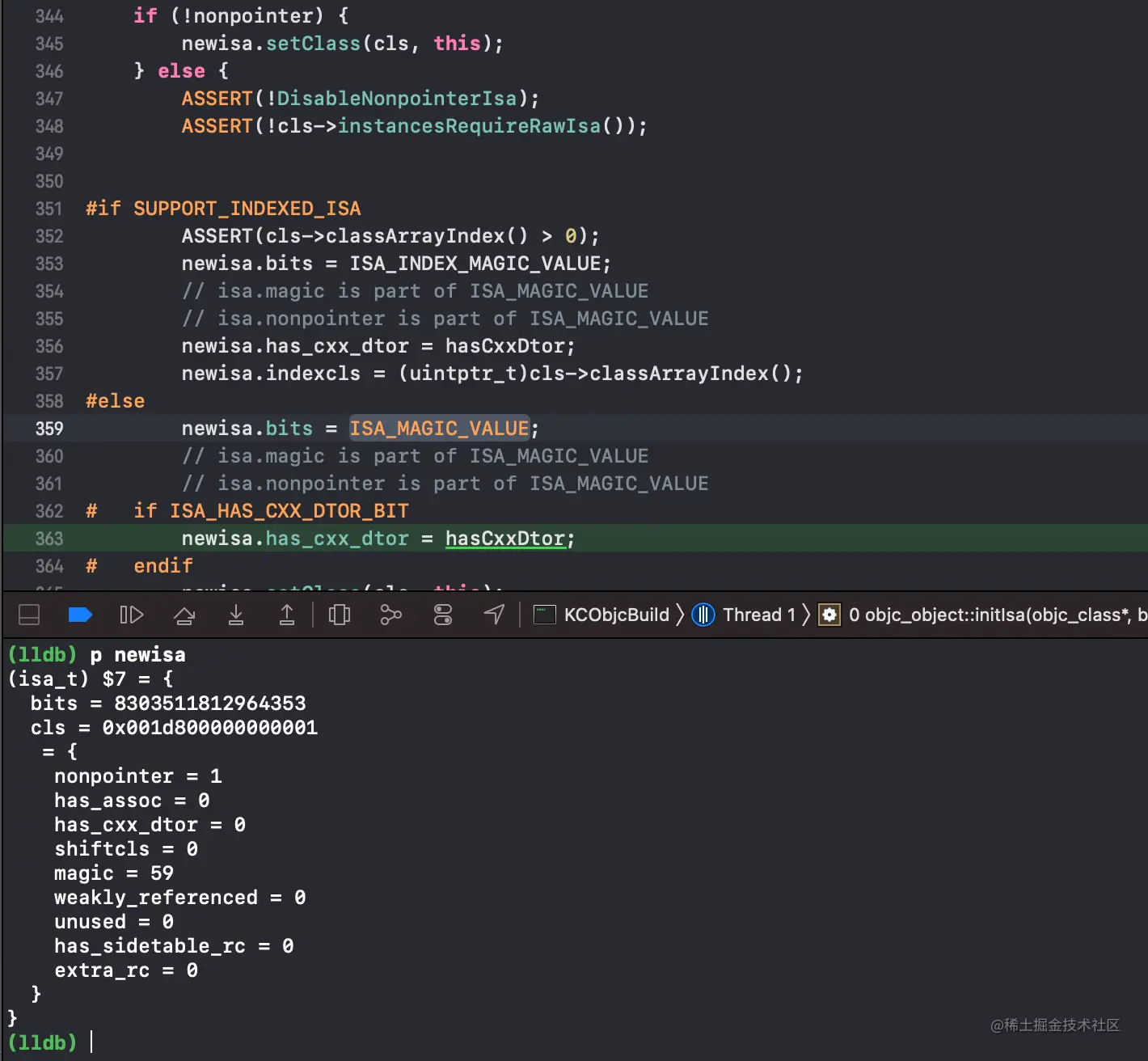
Task: Set a breakpoint at line number 356
Action: click(49, 346)
